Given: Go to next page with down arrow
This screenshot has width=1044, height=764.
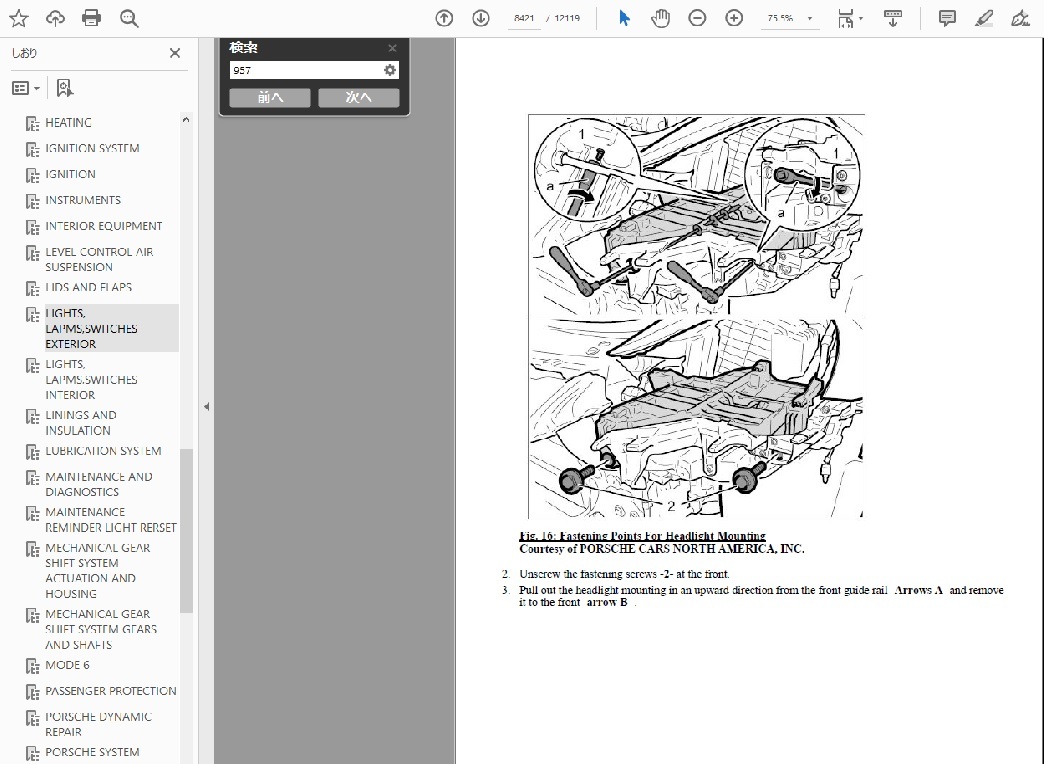Looking at the screenshot, I should click(x=481, y=18).
